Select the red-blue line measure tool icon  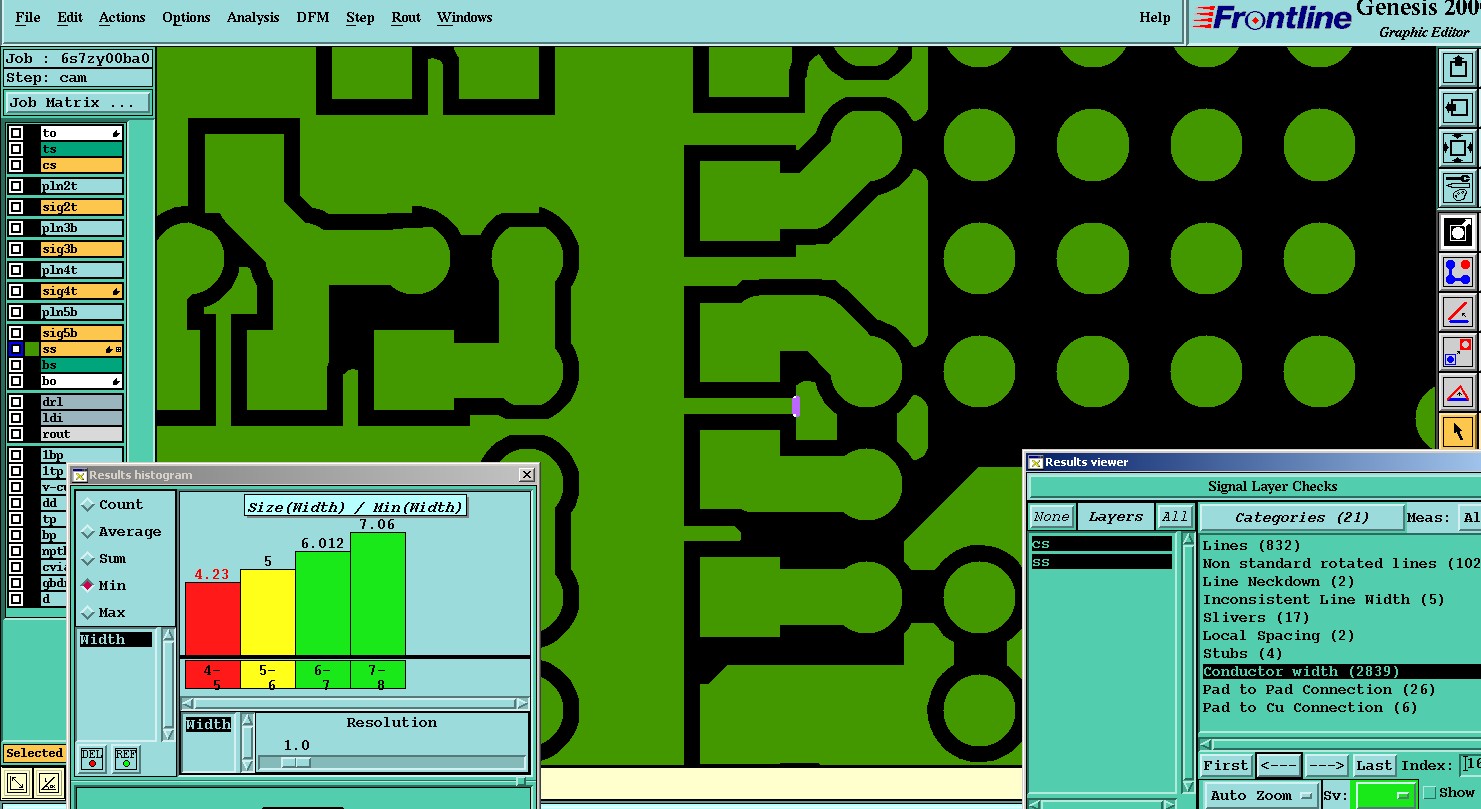click(x=1458, y=312)
